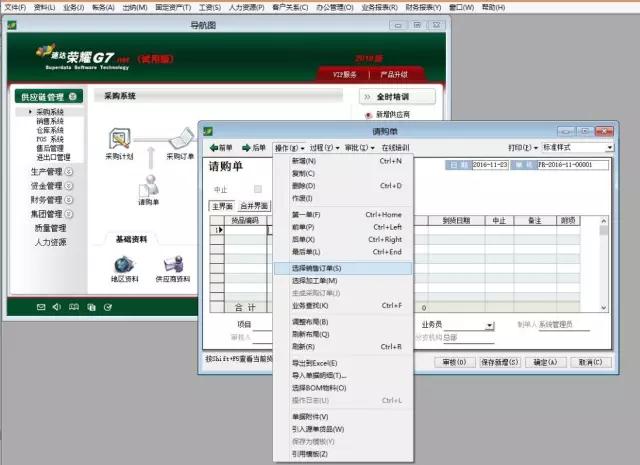Click the 导航图 window title icon
Screen dimensions: 640x465
coord(12,25)
